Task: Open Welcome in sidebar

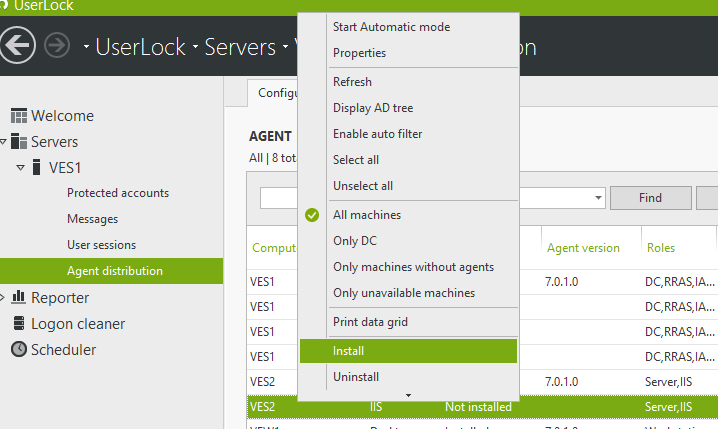Action: tap(62, 116)
